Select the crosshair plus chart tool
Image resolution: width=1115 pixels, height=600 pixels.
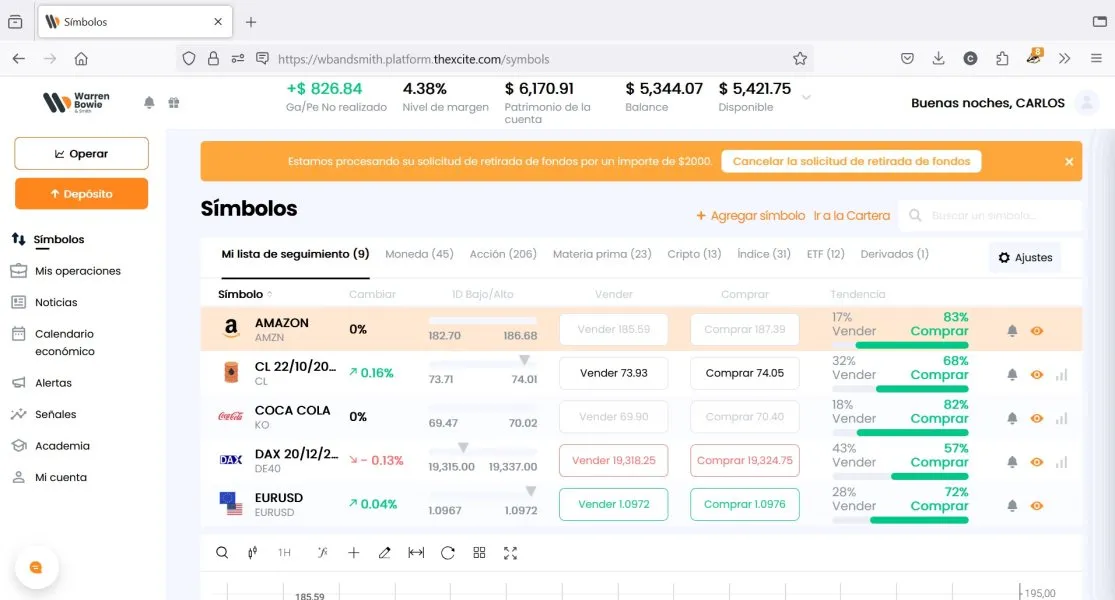(353, 552)
